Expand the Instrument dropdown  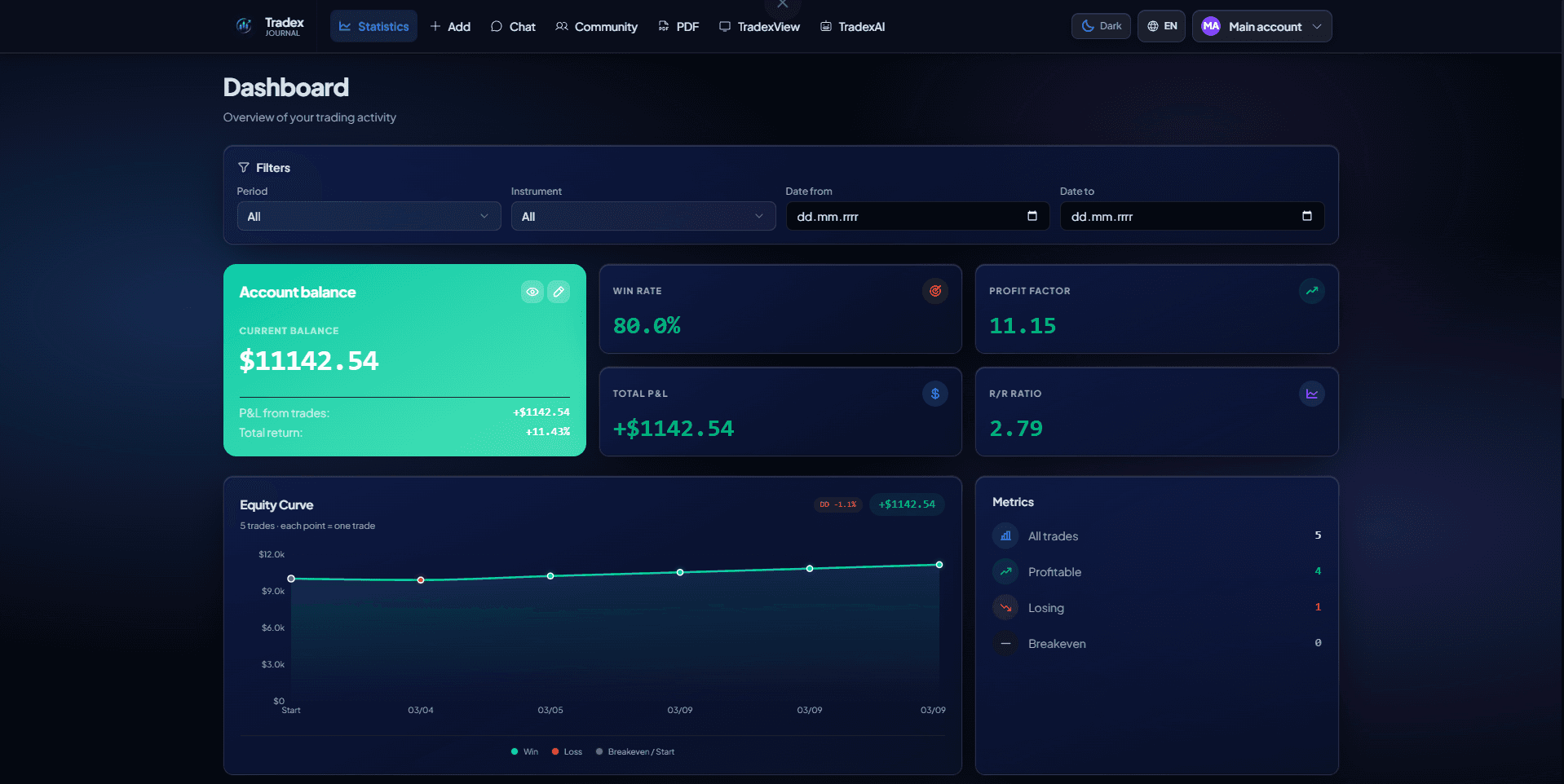point(643,216)
